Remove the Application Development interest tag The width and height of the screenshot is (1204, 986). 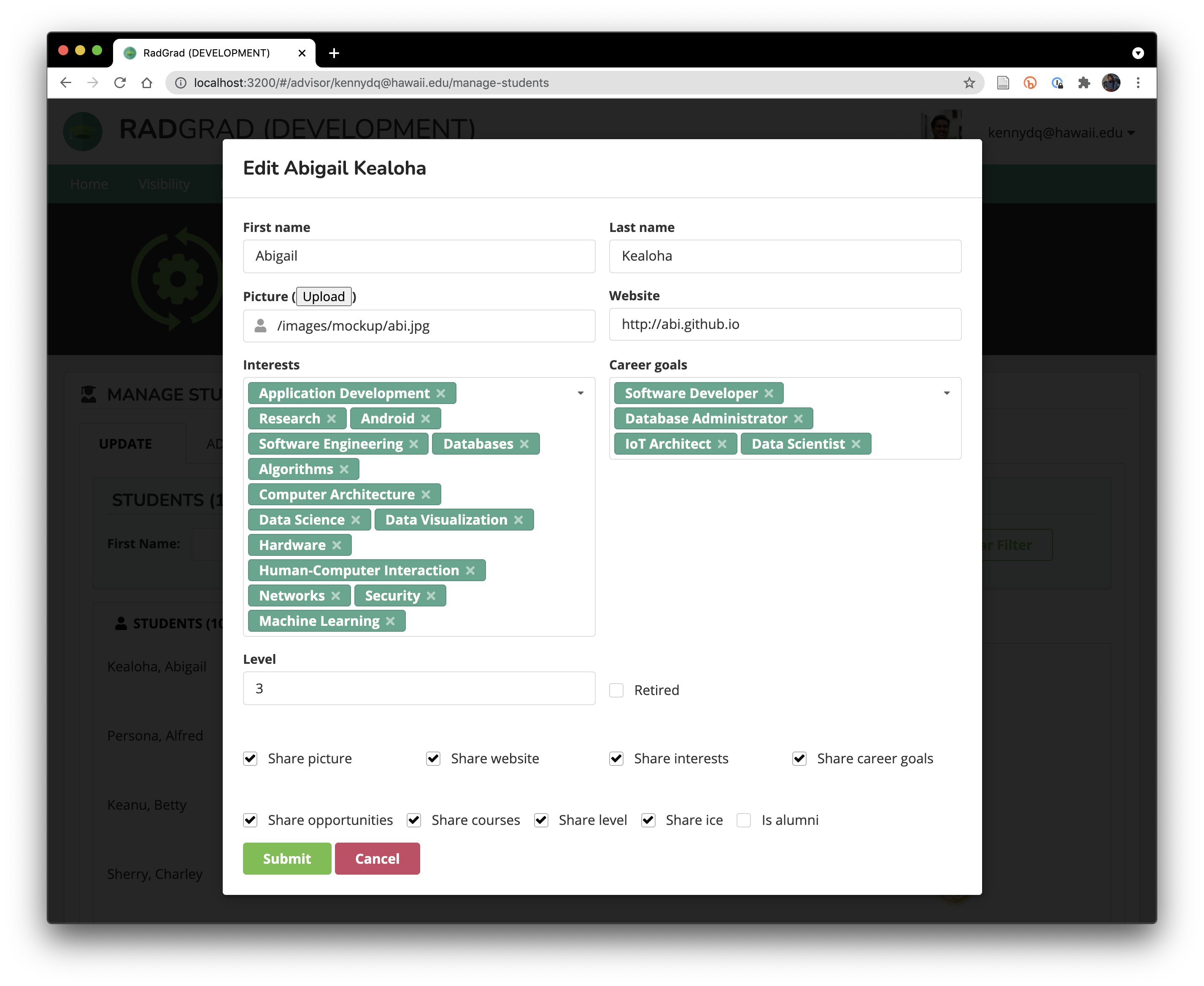[441, 393]
